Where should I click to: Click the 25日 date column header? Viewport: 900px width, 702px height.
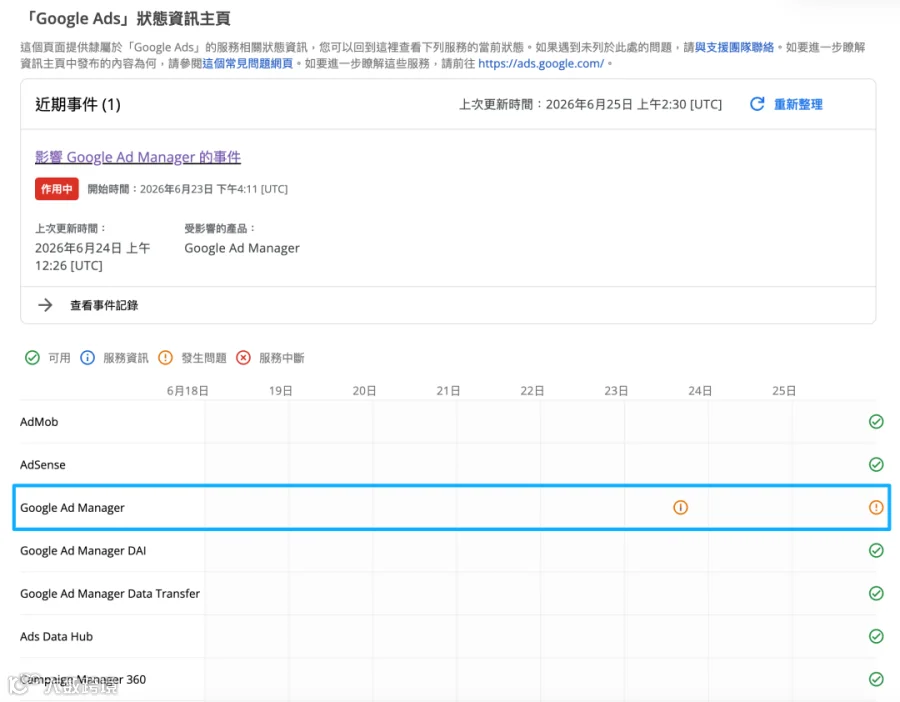coord(784,391)
